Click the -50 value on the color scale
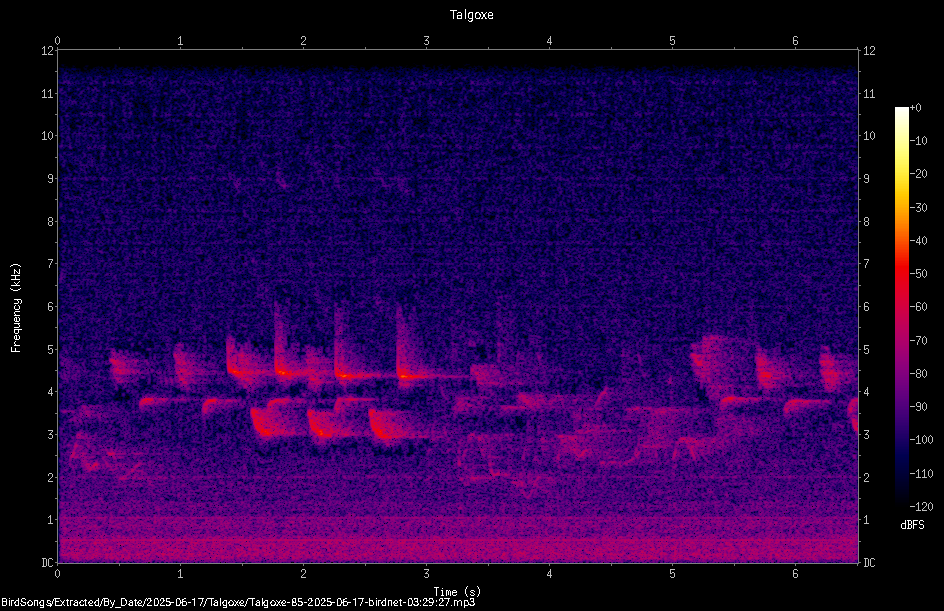The image size is (944, 611). pyautogui.click(x=919, y=274)
